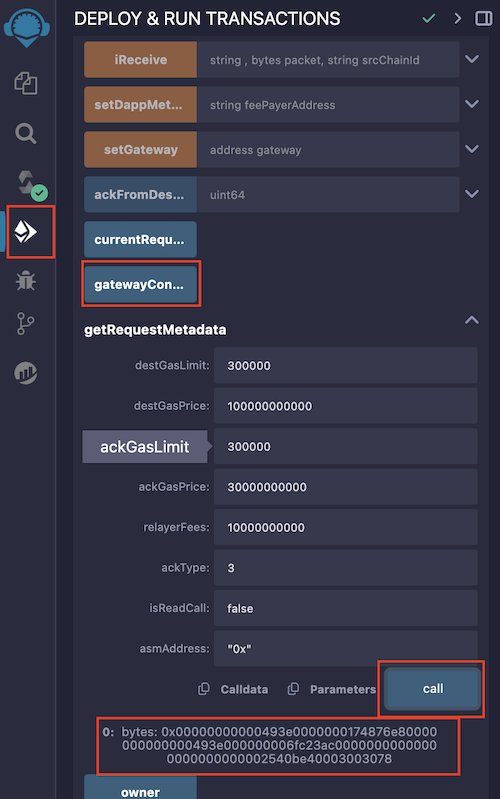This screenshot has height=799, width=500.
Task: Click the Parameters label
Action: (343, 689)
